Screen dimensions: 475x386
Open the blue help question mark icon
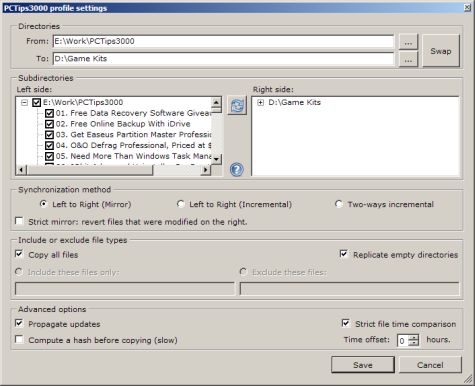click(x=237, y=169)
